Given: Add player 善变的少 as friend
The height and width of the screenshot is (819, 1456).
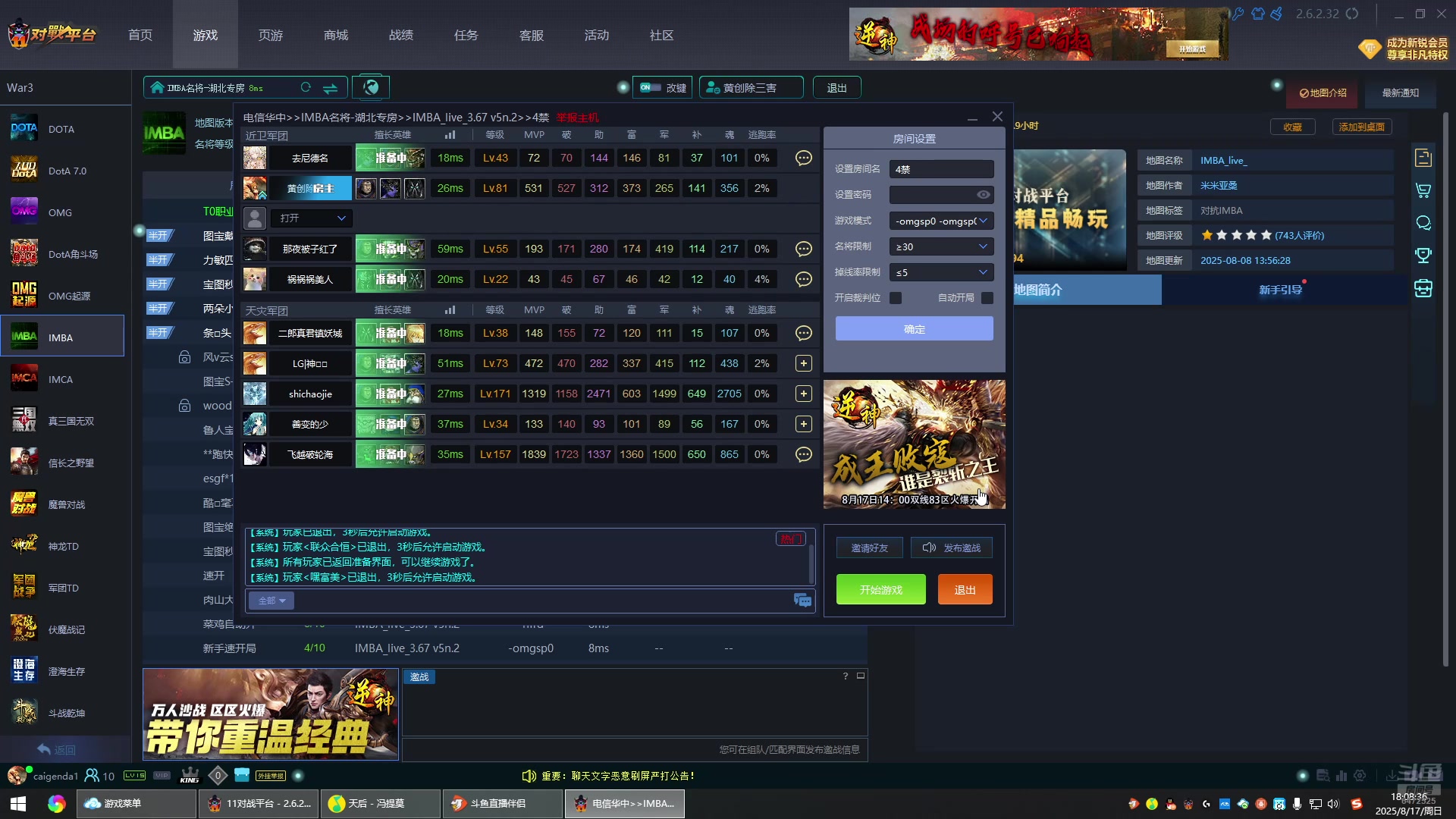Looking at the screenshot, I should (x=803, y=424).
